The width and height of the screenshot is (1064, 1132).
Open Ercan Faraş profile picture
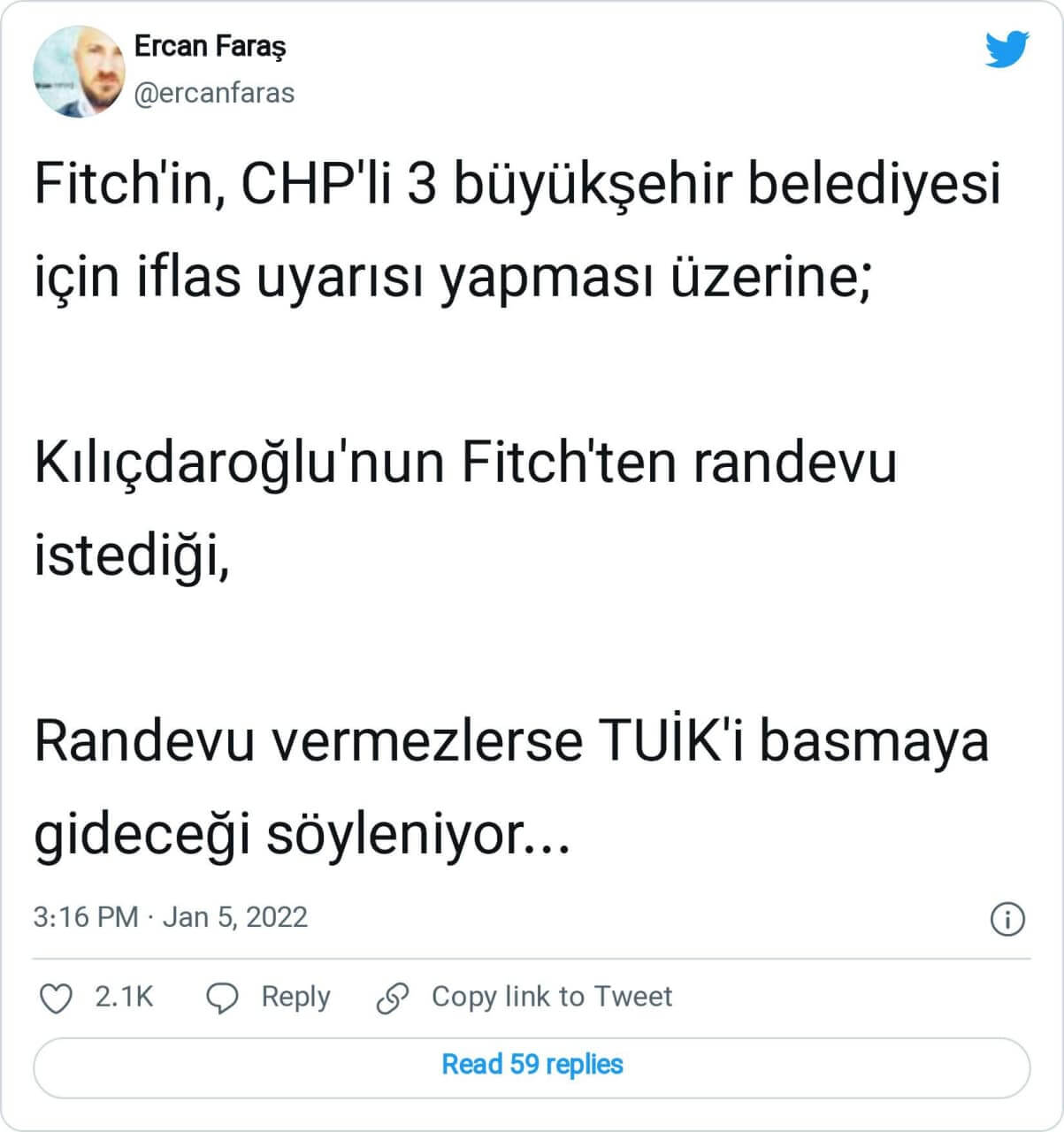coord(78,71)
